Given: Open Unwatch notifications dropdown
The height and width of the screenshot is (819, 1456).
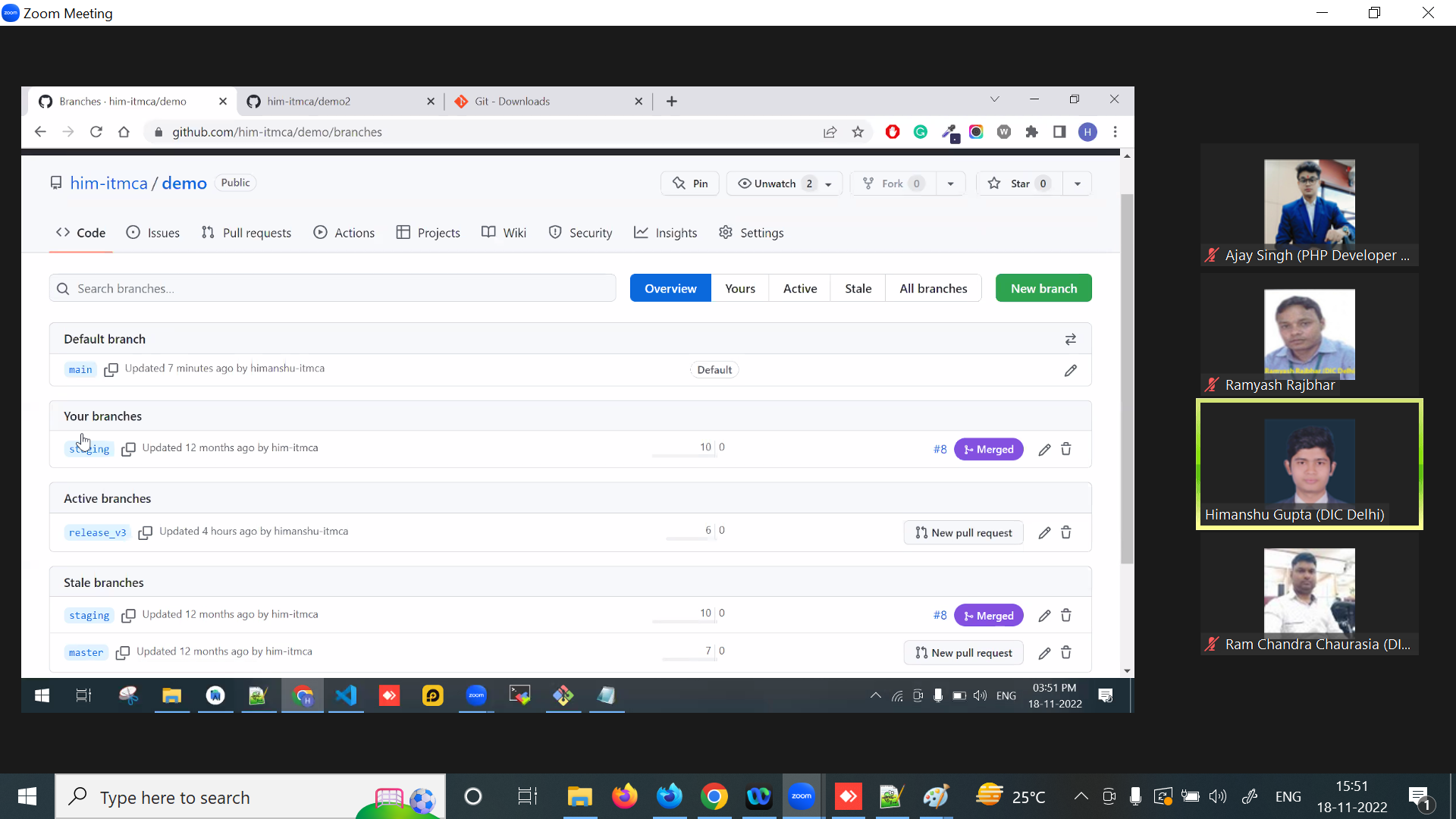Looking at the screenshot, I should point(784,184).
